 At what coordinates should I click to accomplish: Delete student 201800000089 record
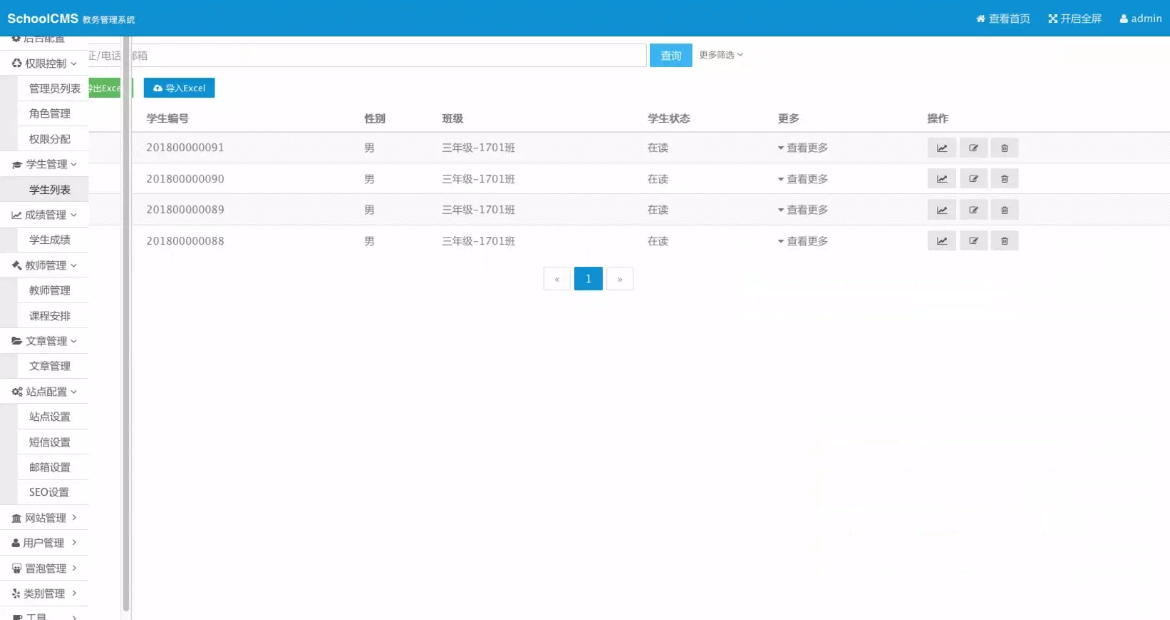click(x=1004, y=210)
